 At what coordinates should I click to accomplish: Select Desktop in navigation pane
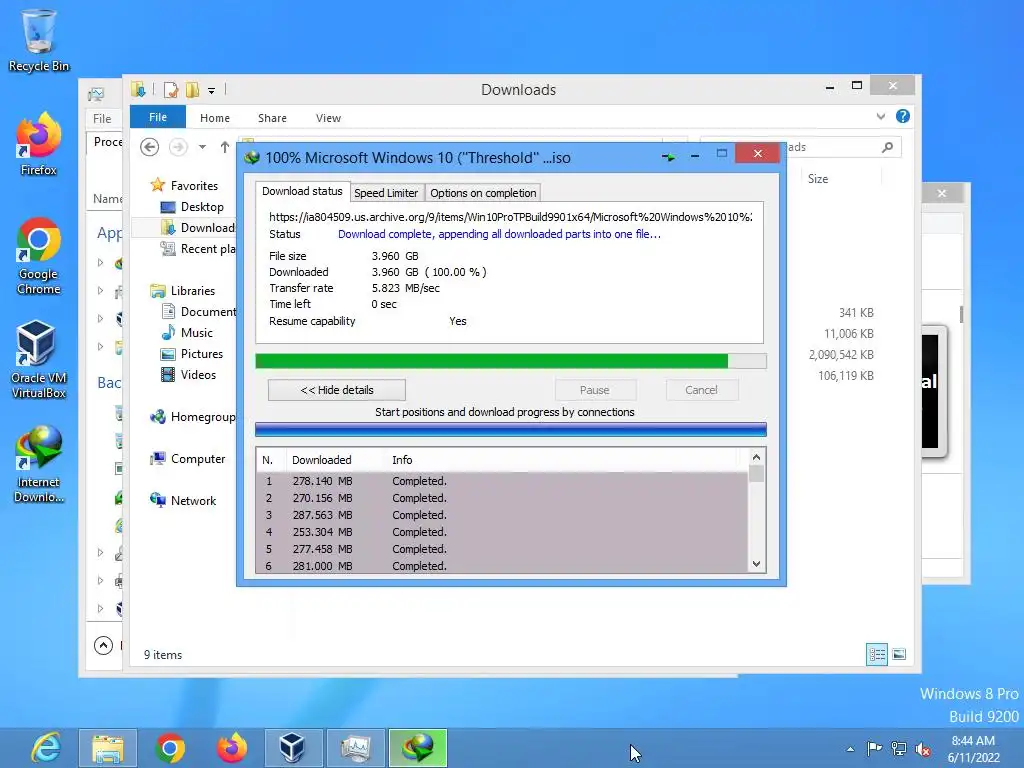(x=193, y=206)
